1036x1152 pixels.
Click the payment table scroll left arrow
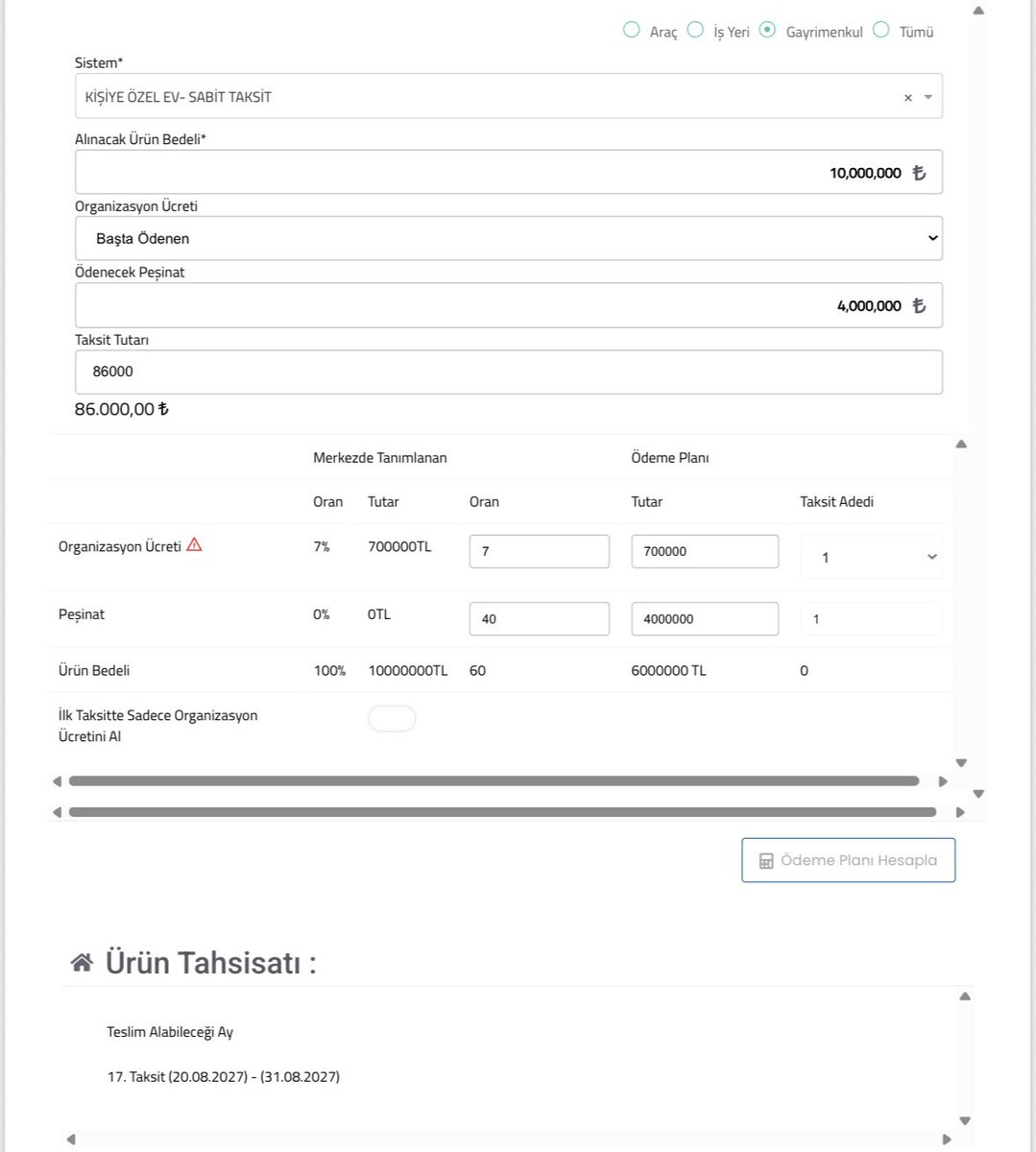[57, 781]
